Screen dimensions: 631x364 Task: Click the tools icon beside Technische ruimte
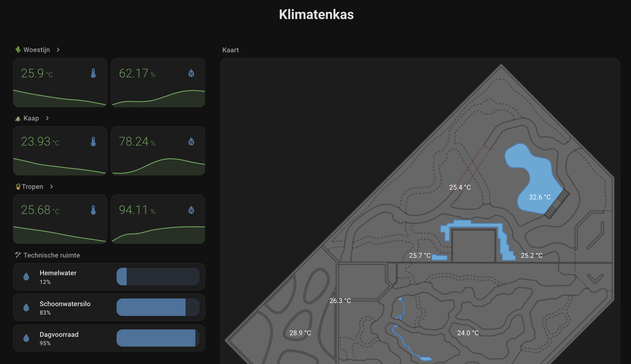18,255
